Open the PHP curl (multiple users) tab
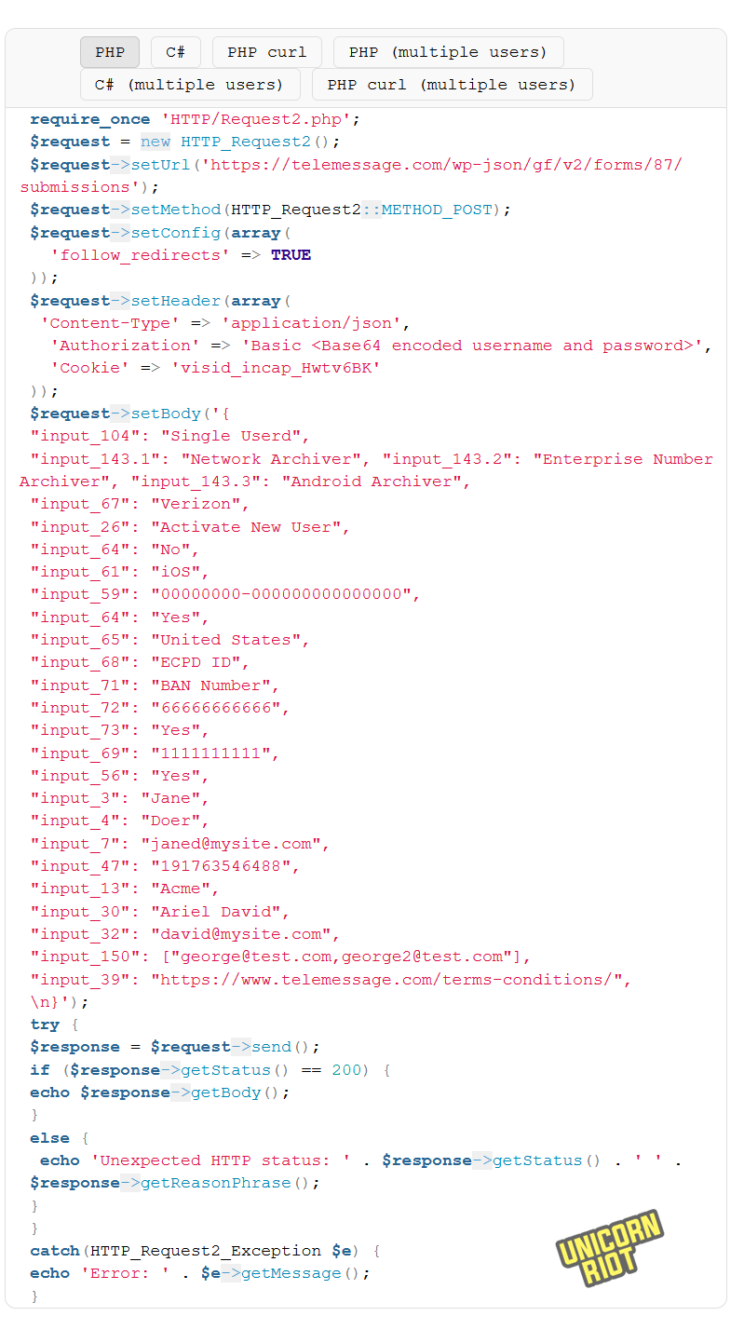Screen dimensions: 744x1330 [452, 85]
